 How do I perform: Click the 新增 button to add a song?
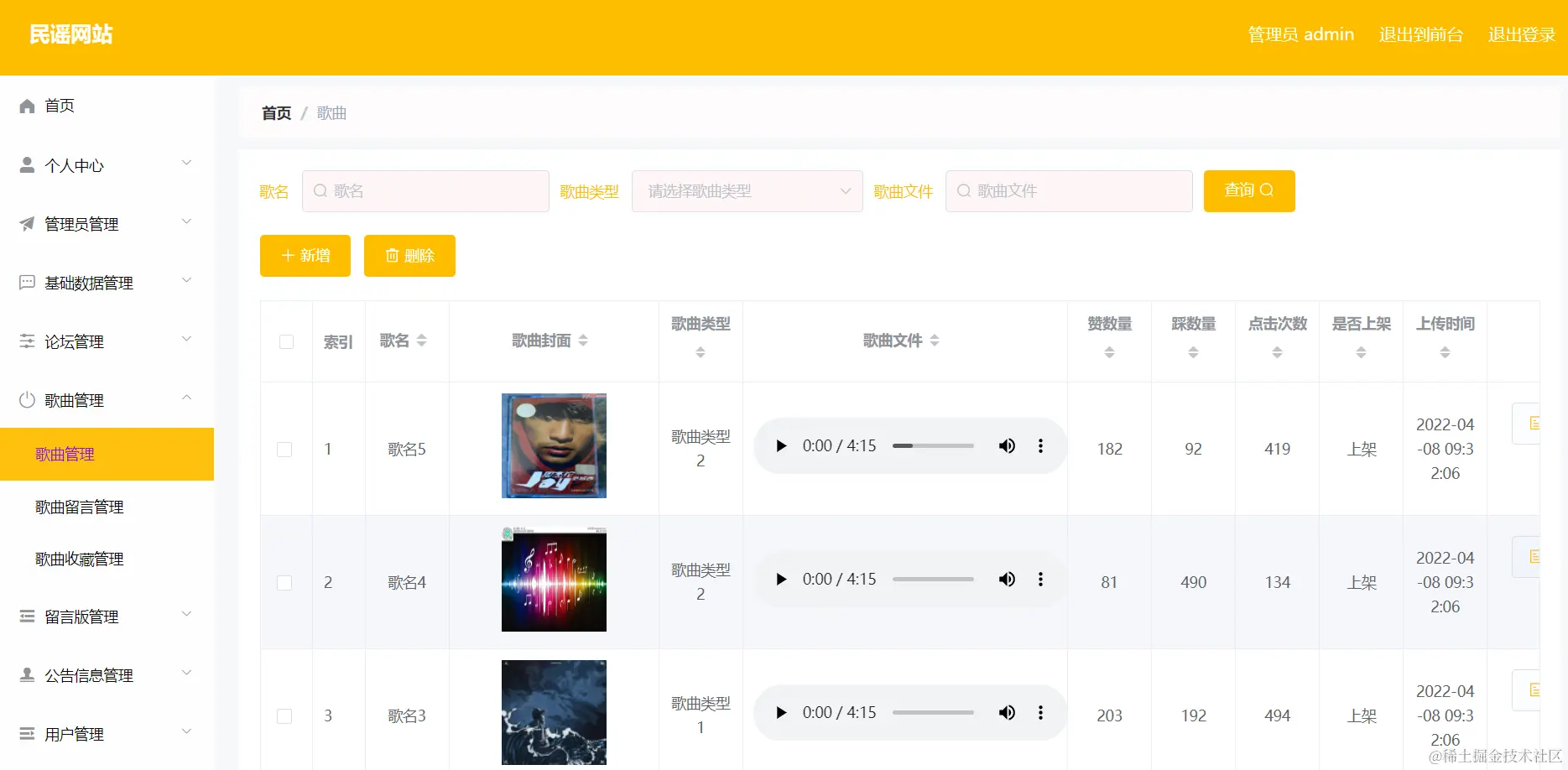(304, 256)
